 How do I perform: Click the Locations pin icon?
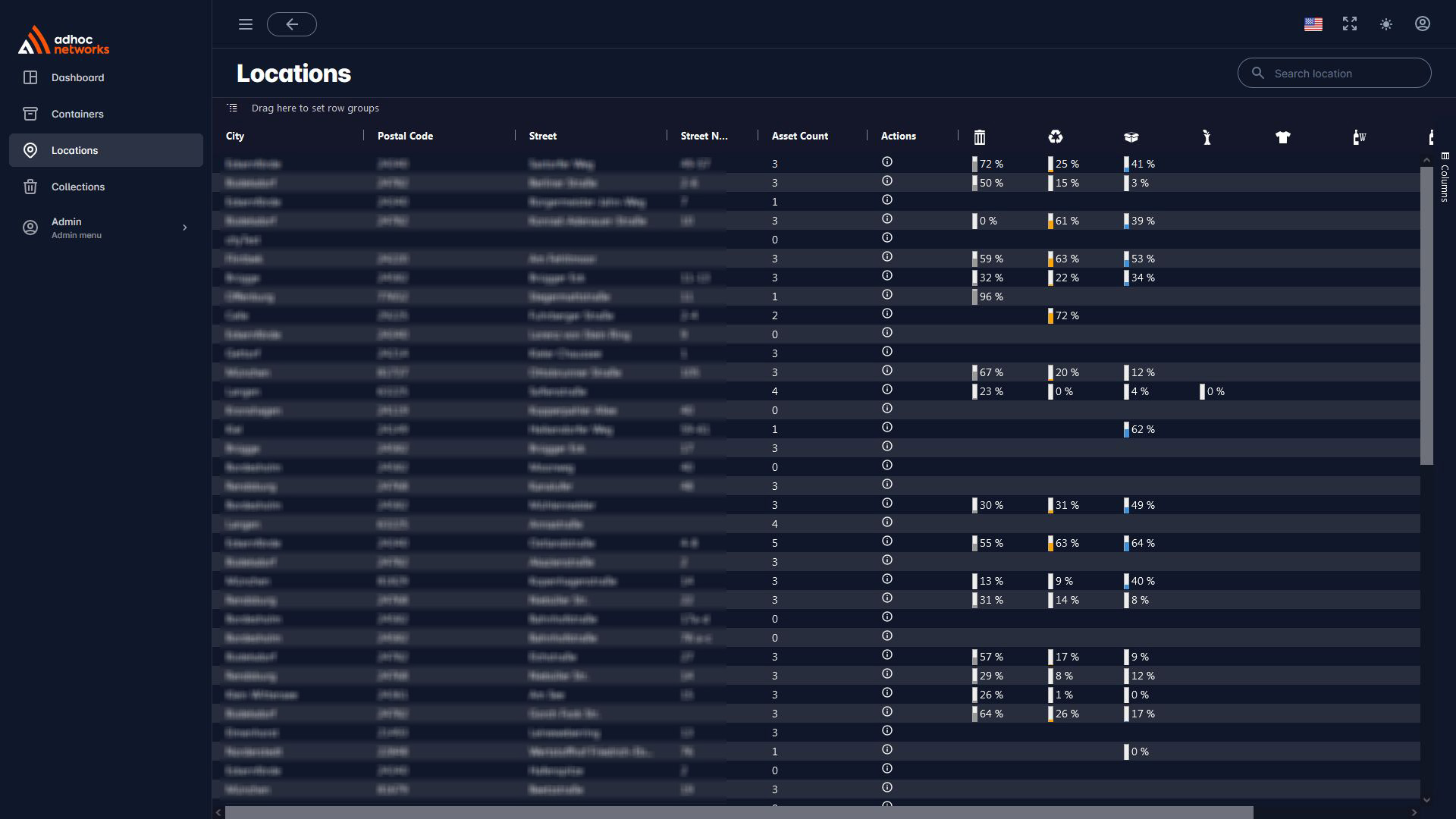[x=30, y=150]
